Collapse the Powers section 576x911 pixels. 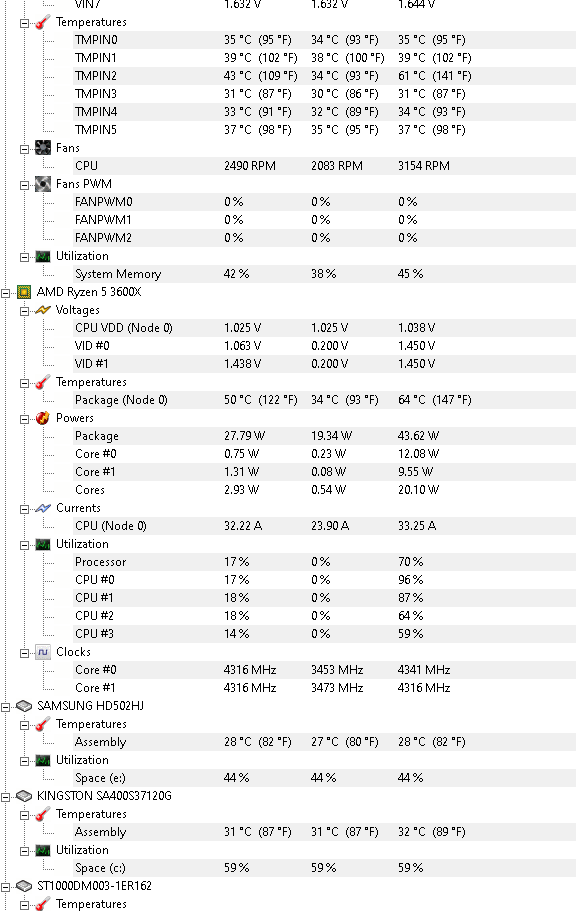tap(24, 419)
